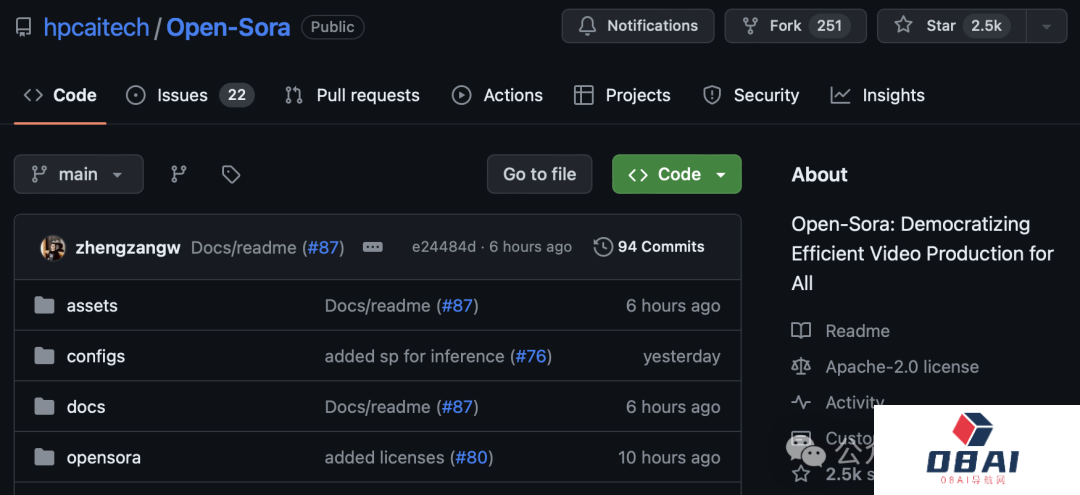Click the folder icon for assets
1080x495 pixels.
point(45,305)
